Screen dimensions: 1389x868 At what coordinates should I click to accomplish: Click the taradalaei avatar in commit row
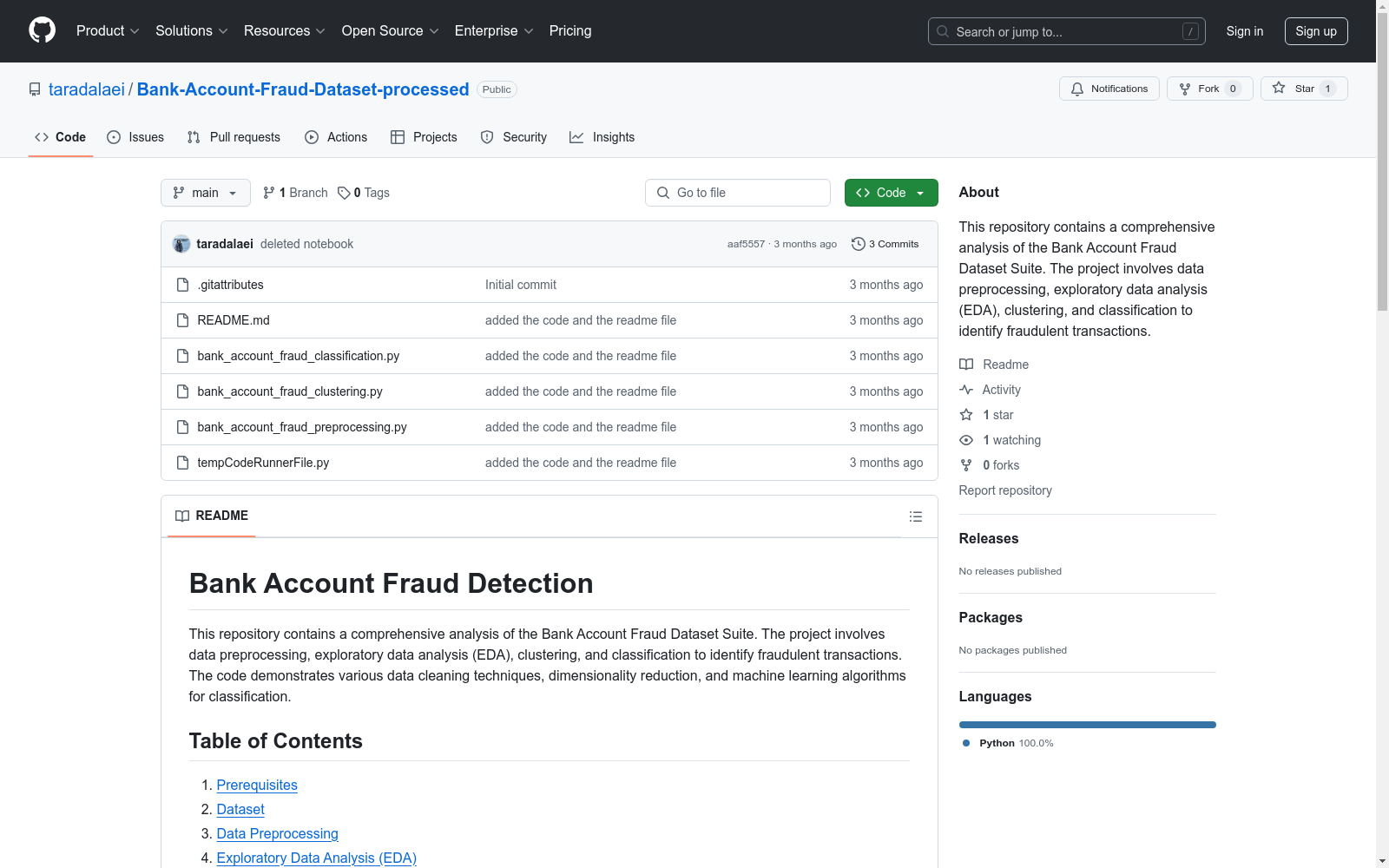181,244
